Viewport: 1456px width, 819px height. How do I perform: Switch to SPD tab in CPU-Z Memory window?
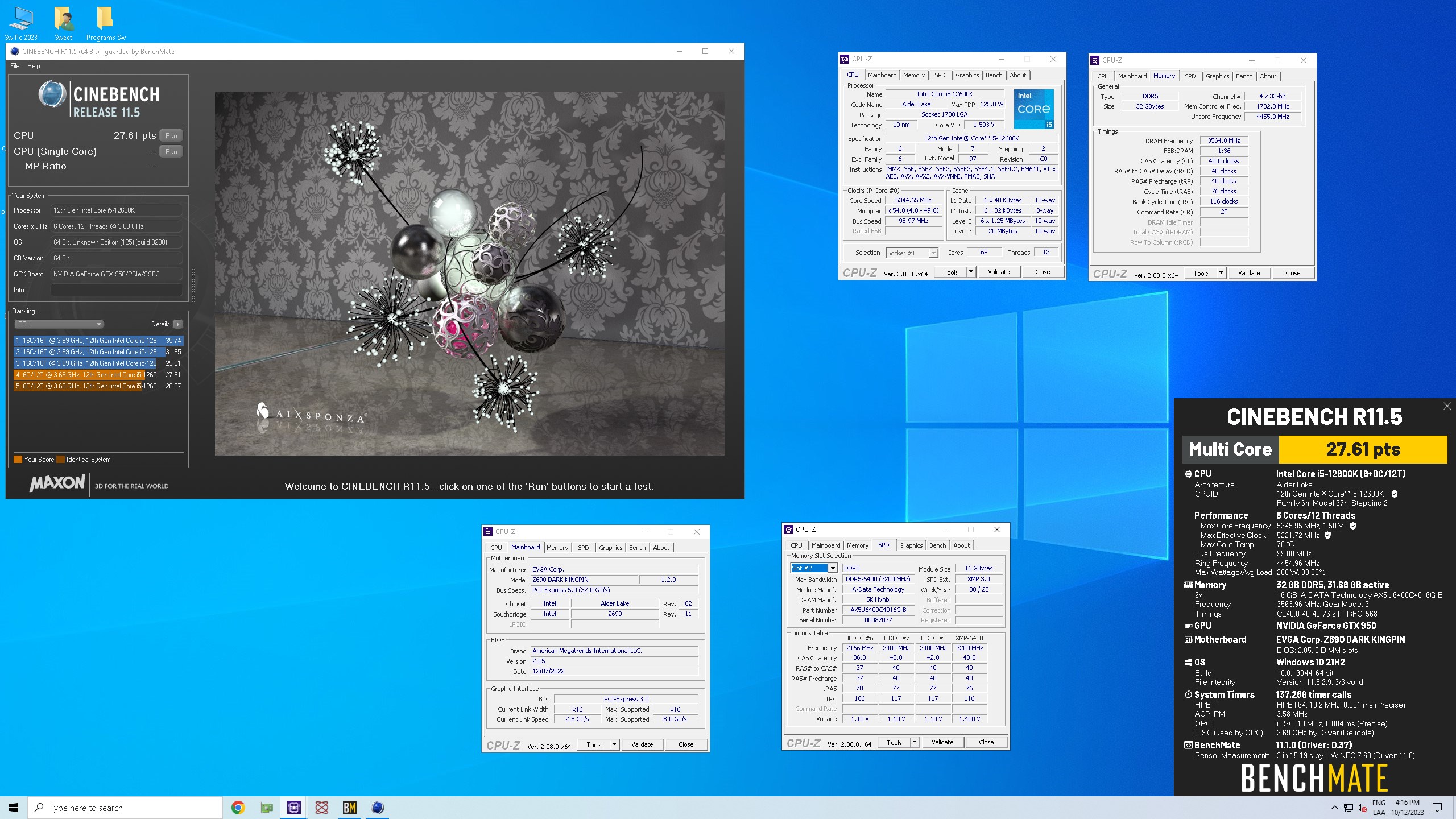[x=1190, y=76]
